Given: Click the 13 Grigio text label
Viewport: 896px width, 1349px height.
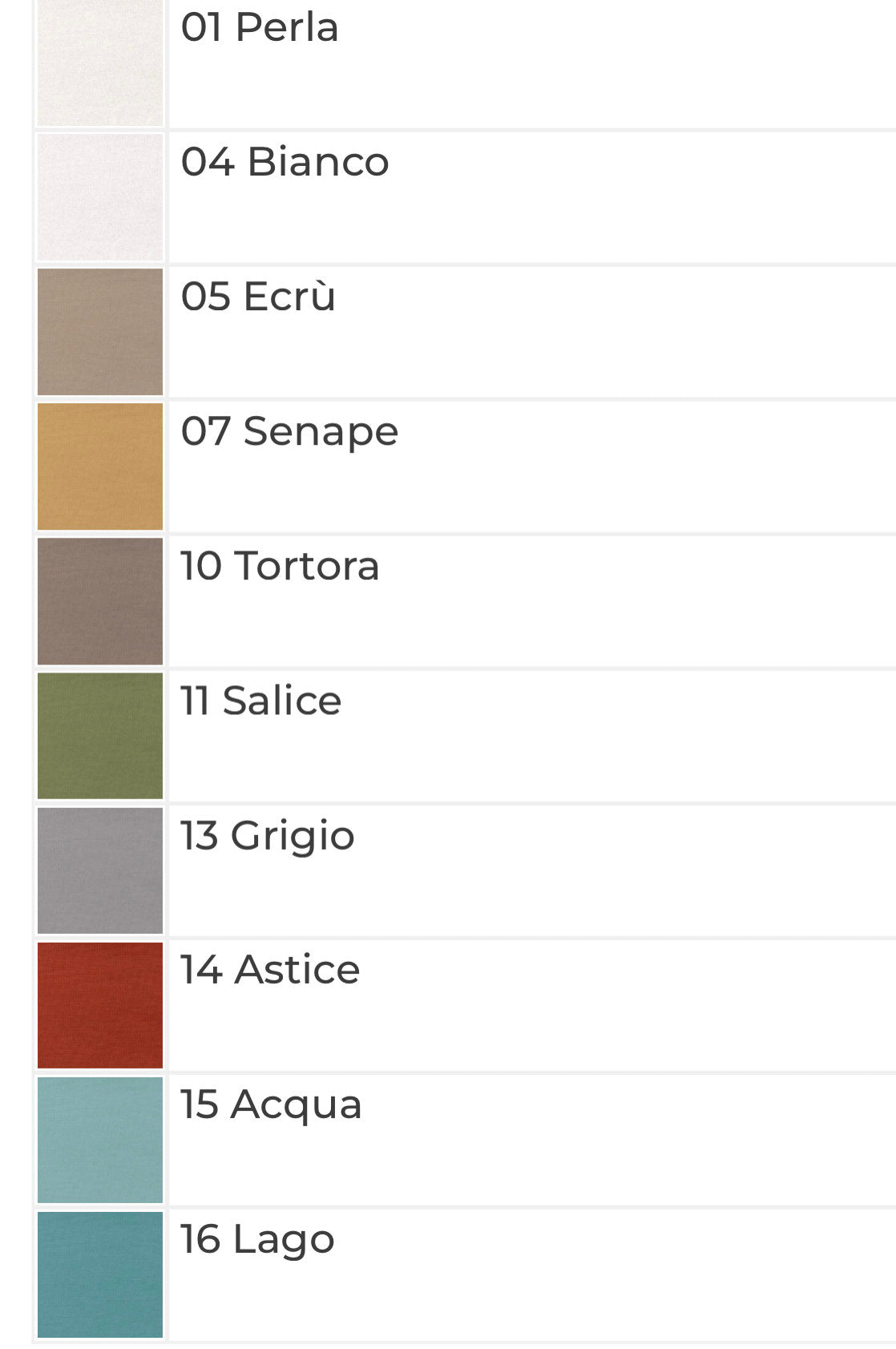Looking at the screenshot, I should [x=268, y=837].
